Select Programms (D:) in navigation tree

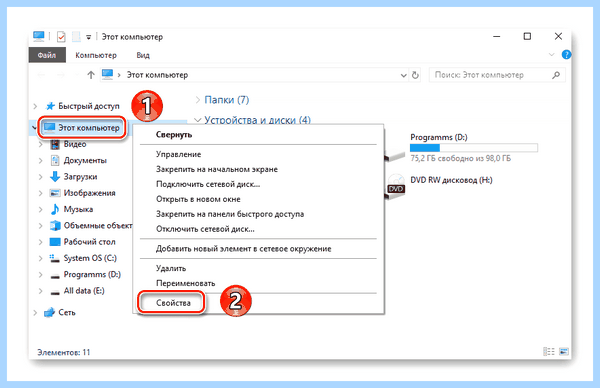(85, 274)
